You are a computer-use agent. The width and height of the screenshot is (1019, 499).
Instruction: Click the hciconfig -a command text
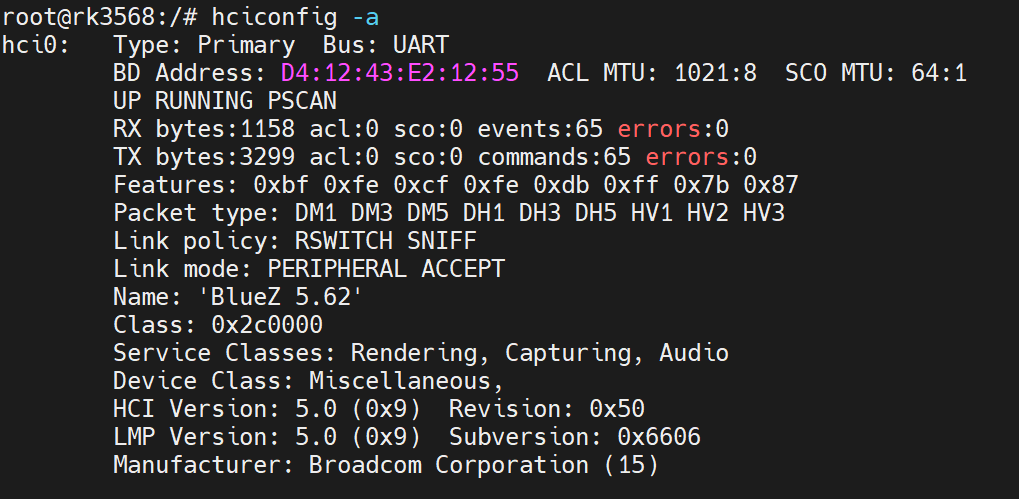(x=296, y=16)
